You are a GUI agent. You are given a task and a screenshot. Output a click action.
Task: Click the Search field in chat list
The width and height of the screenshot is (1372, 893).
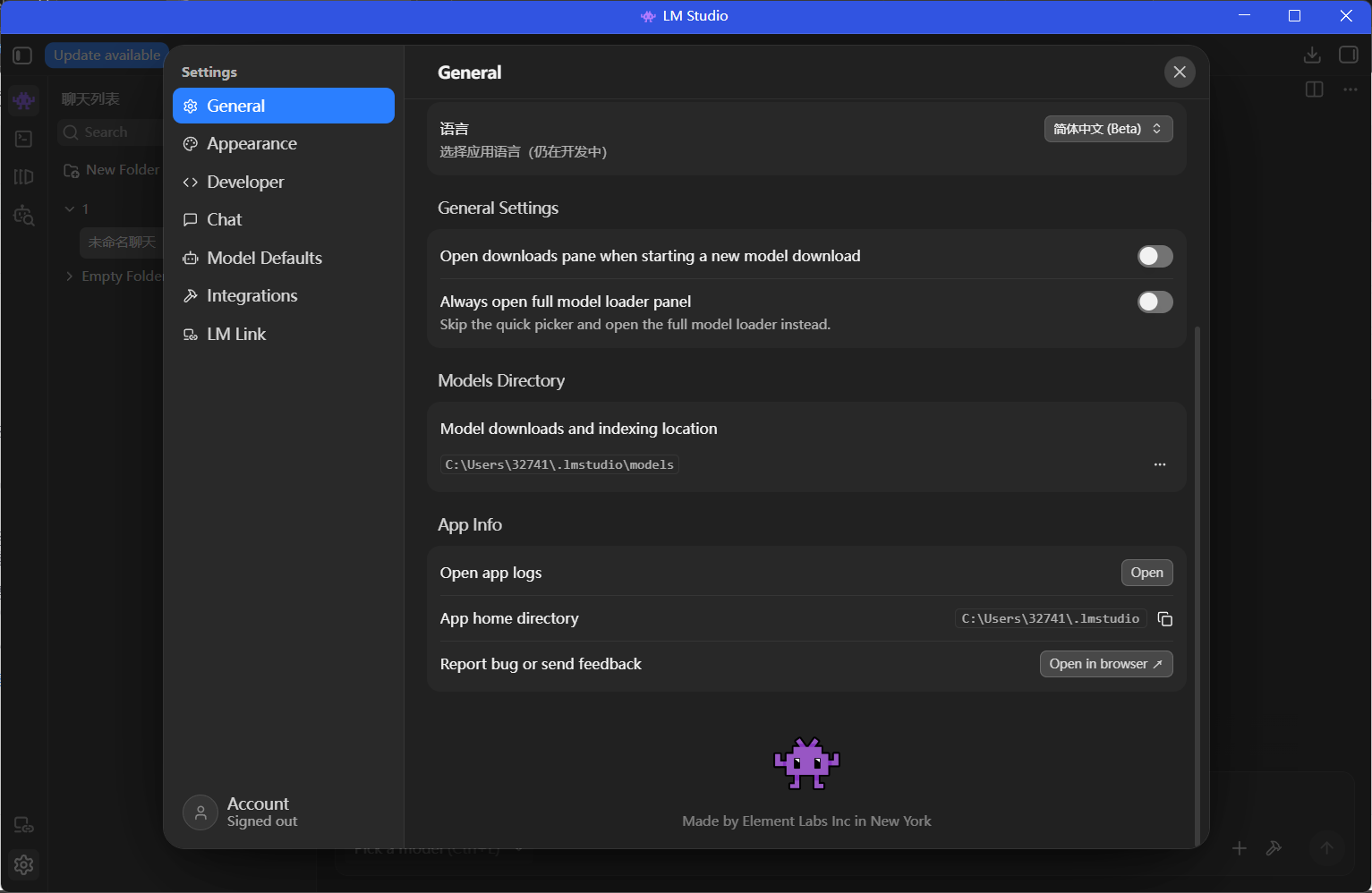pos(110,132)
